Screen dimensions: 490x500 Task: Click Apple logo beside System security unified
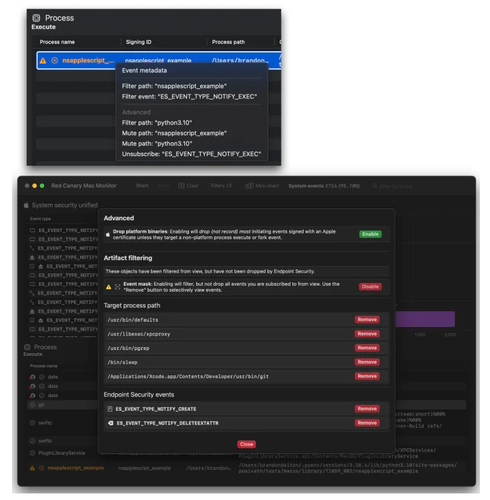point(26,205)
